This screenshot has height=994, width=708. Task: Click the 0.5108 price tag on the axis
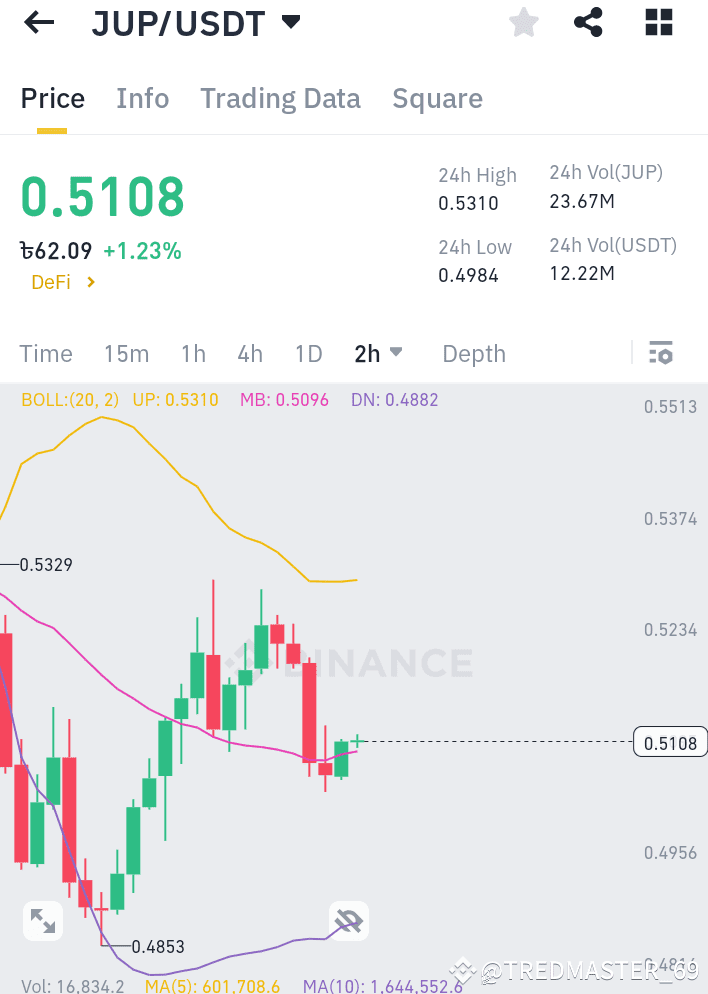coord(670,742)
